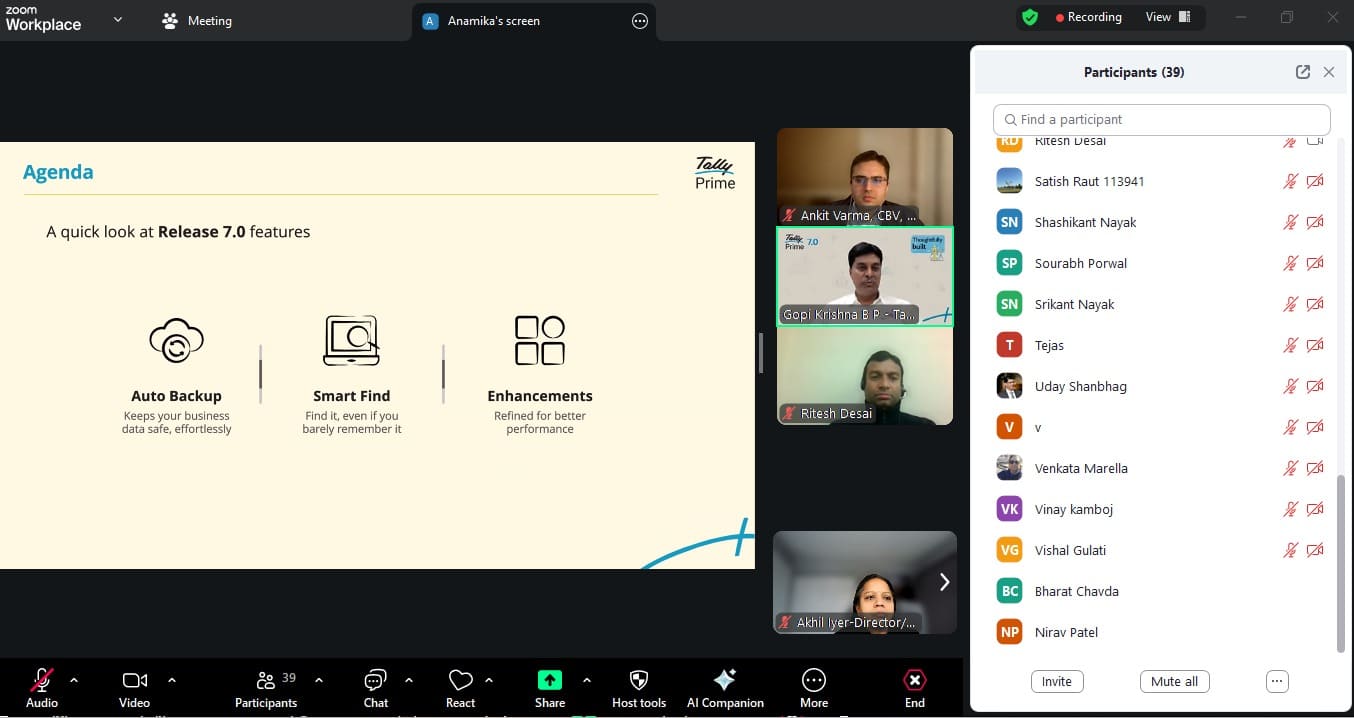Screen dimensions: 1354x718
Task: Click the green Share screen icon
Action: click(549, 681)
